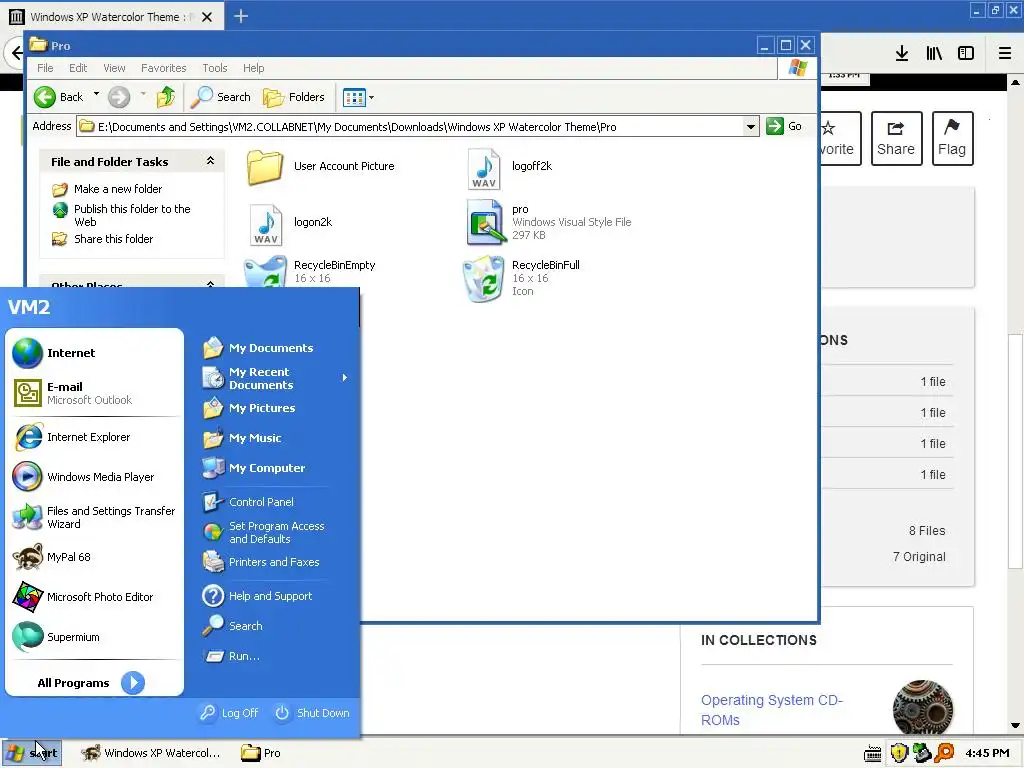Viewport: 1024px width, 768px height.
Task: Open a new browser tab
Action: click(240, 16)
